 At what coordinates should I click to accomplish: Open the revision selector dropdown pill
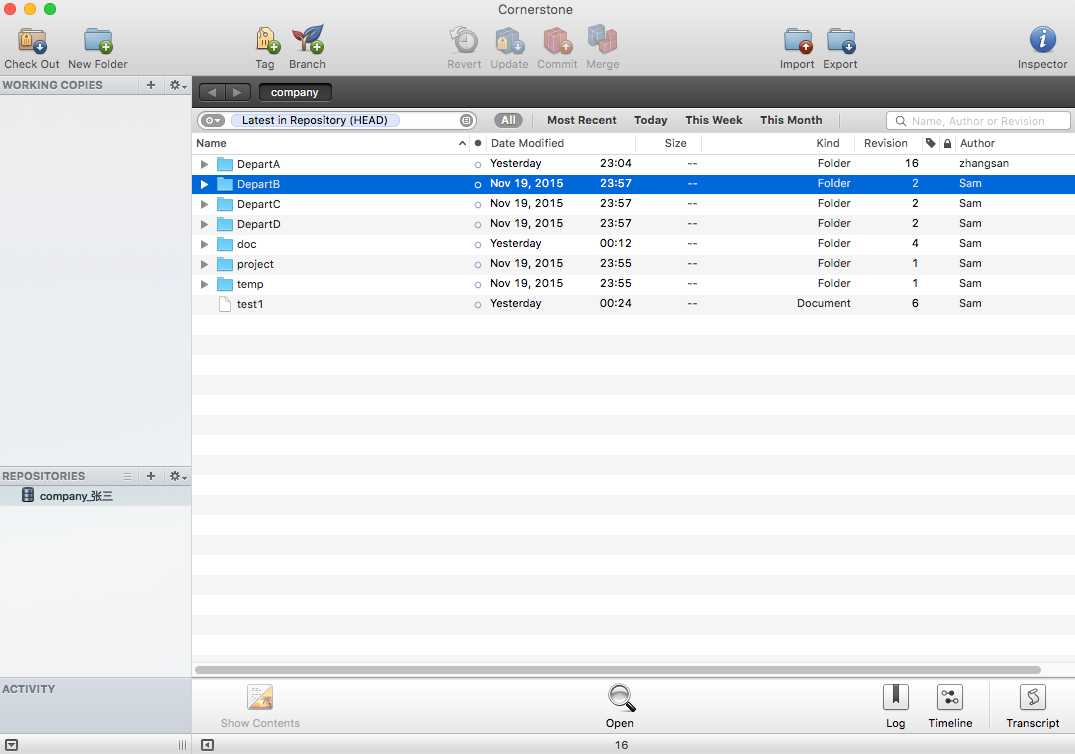click(x=213, y=121)
